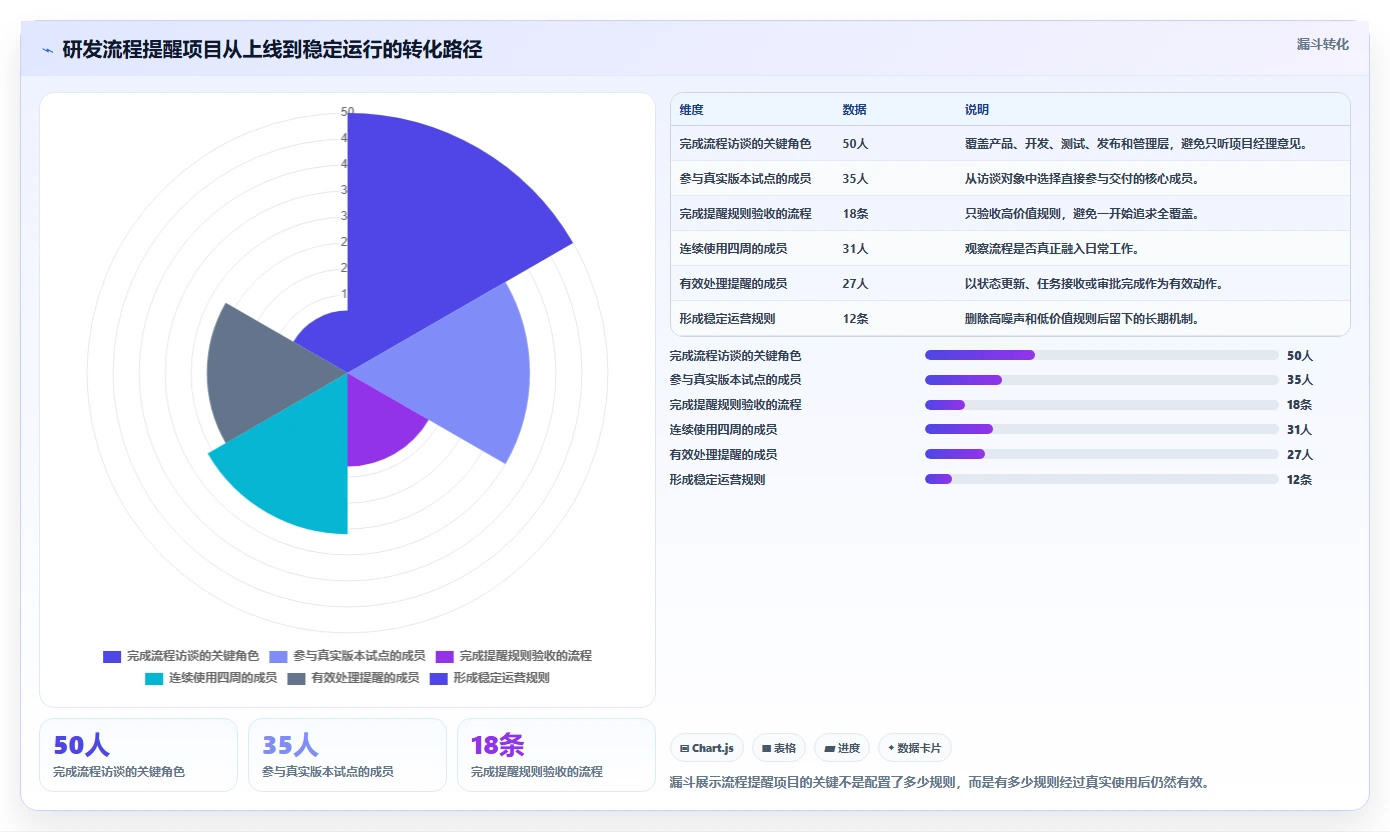The height and width of the screenshot is (832, 1390).
Task: Click the 有效处理提醒的成员 progress bar
Action: coord(1102,454)
